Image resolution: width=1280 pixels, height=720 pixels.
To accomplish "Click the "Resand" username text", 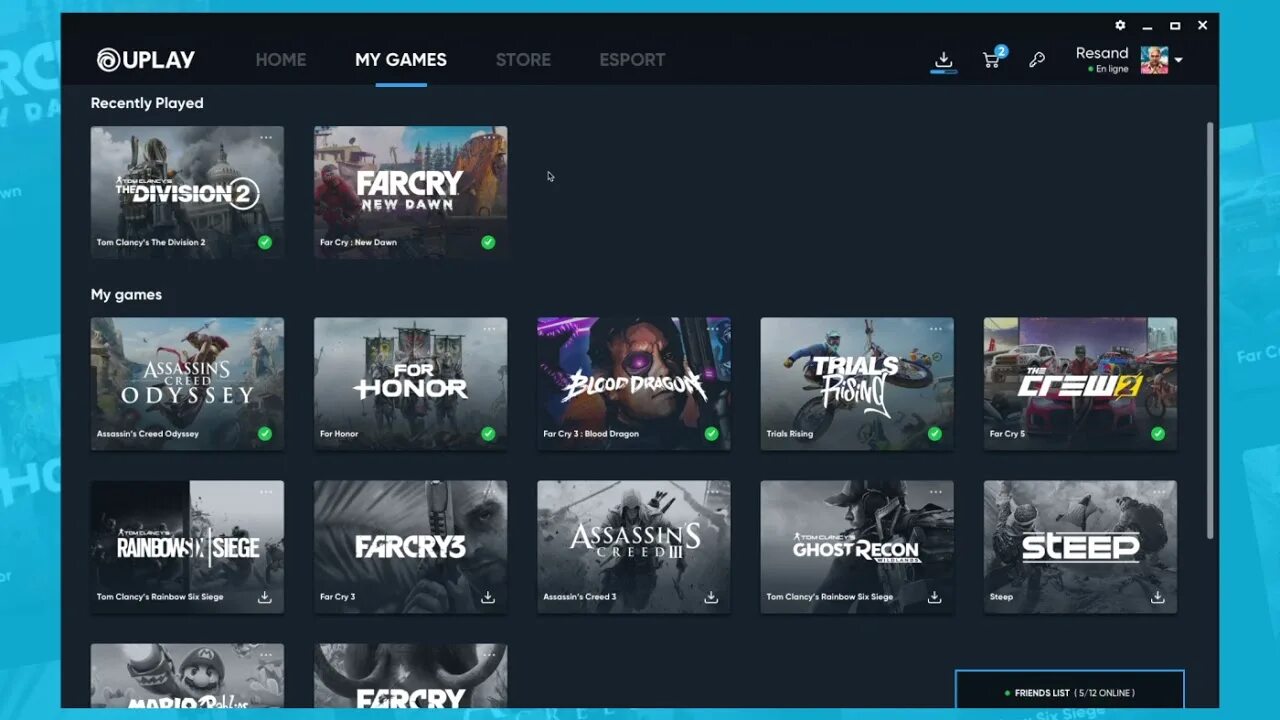I will click(1102, 53).
